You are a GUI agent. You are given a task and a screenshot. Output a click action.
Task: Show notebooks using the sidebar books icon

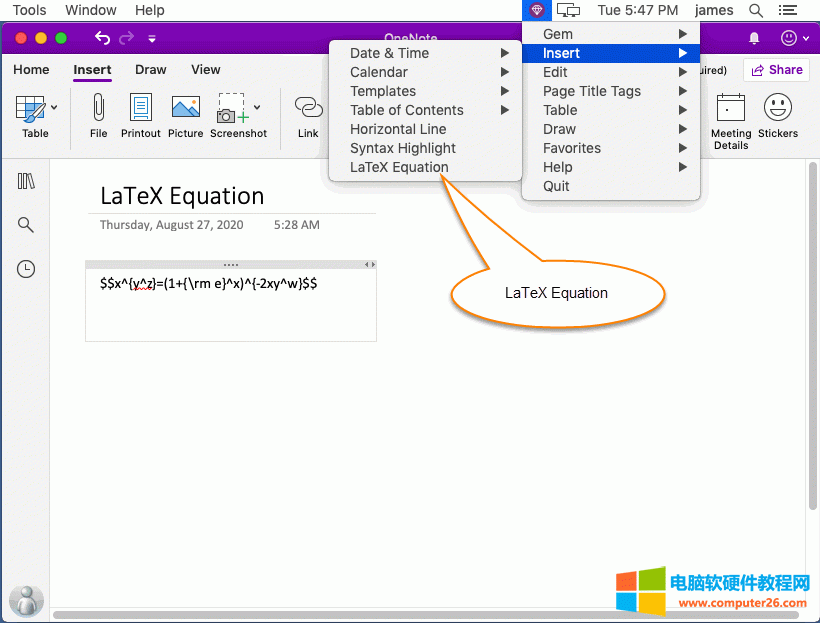pyautogui.click(x=26, y=181)
